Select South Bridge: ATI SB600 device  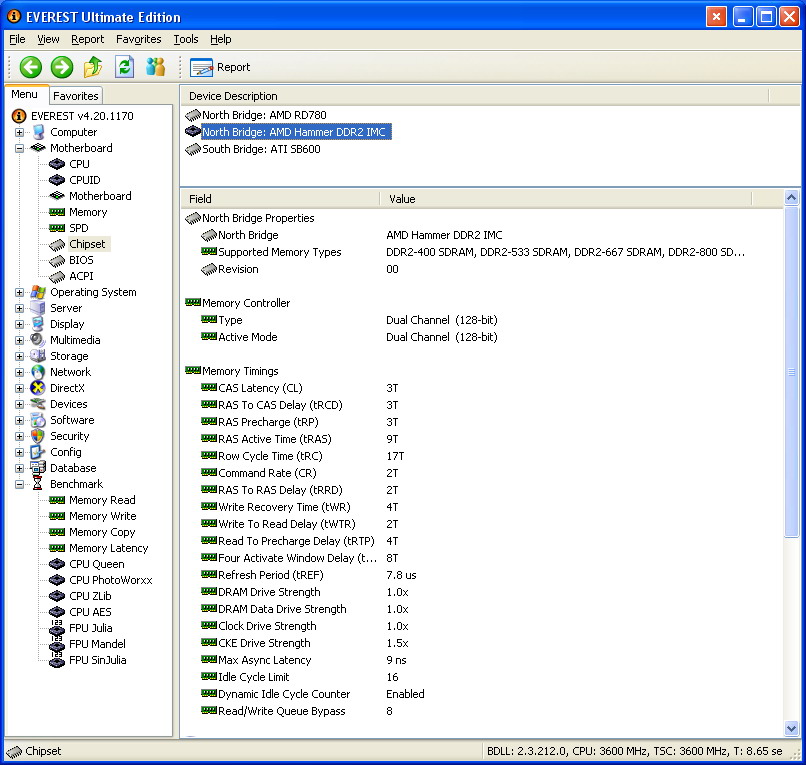click(261, 149)
